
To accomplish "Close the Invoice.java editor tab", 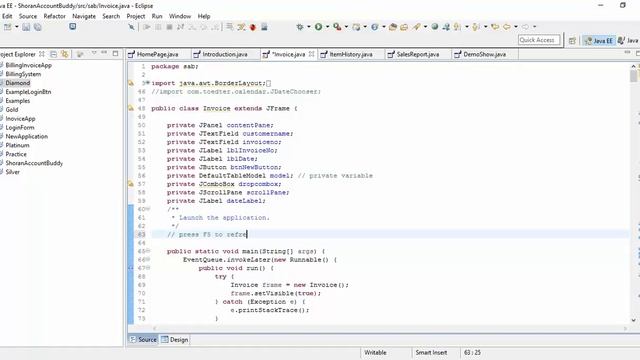I will [311, 54].
